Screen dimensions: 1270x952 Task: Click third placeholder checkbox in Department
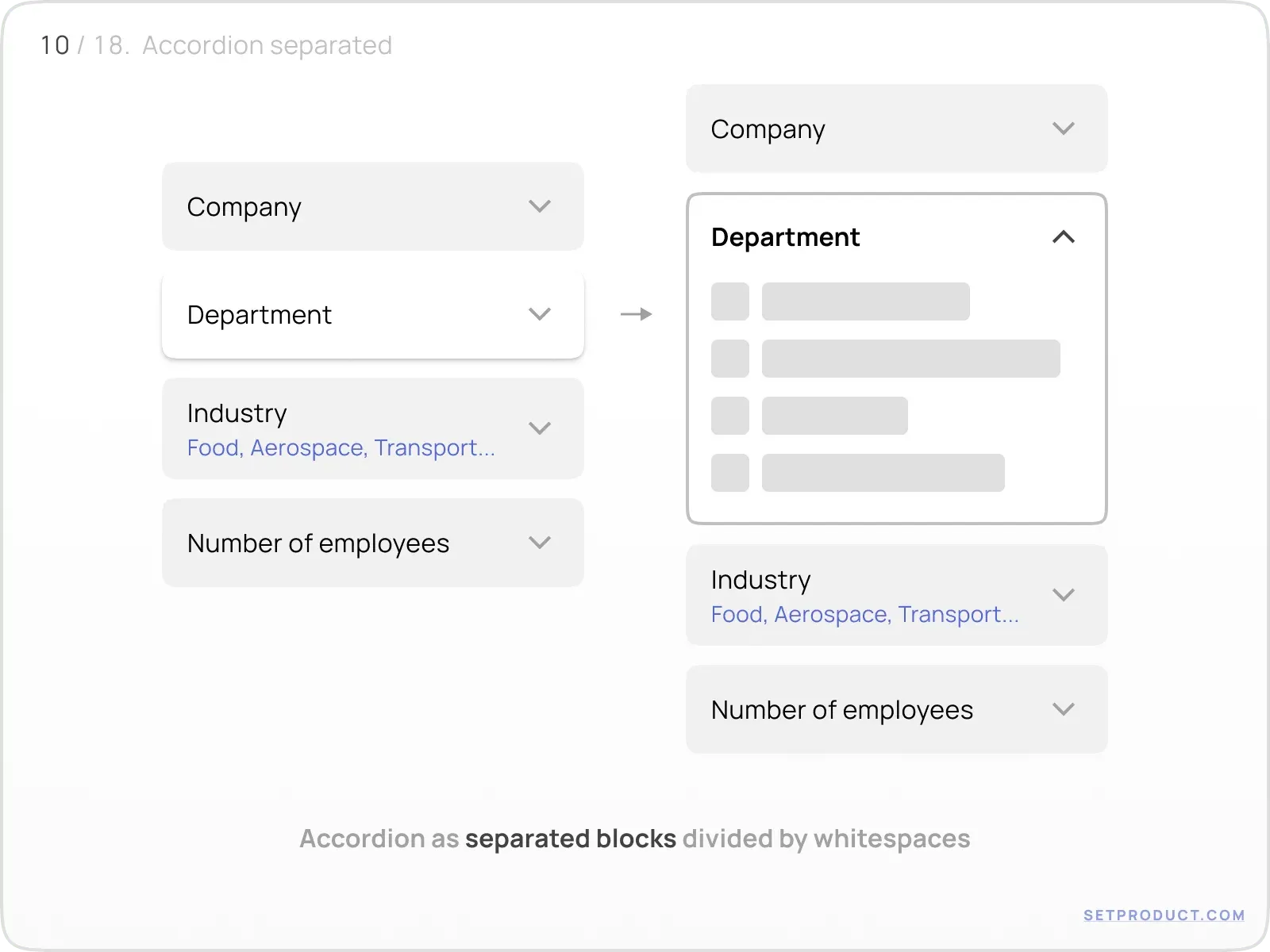[730, 416]
